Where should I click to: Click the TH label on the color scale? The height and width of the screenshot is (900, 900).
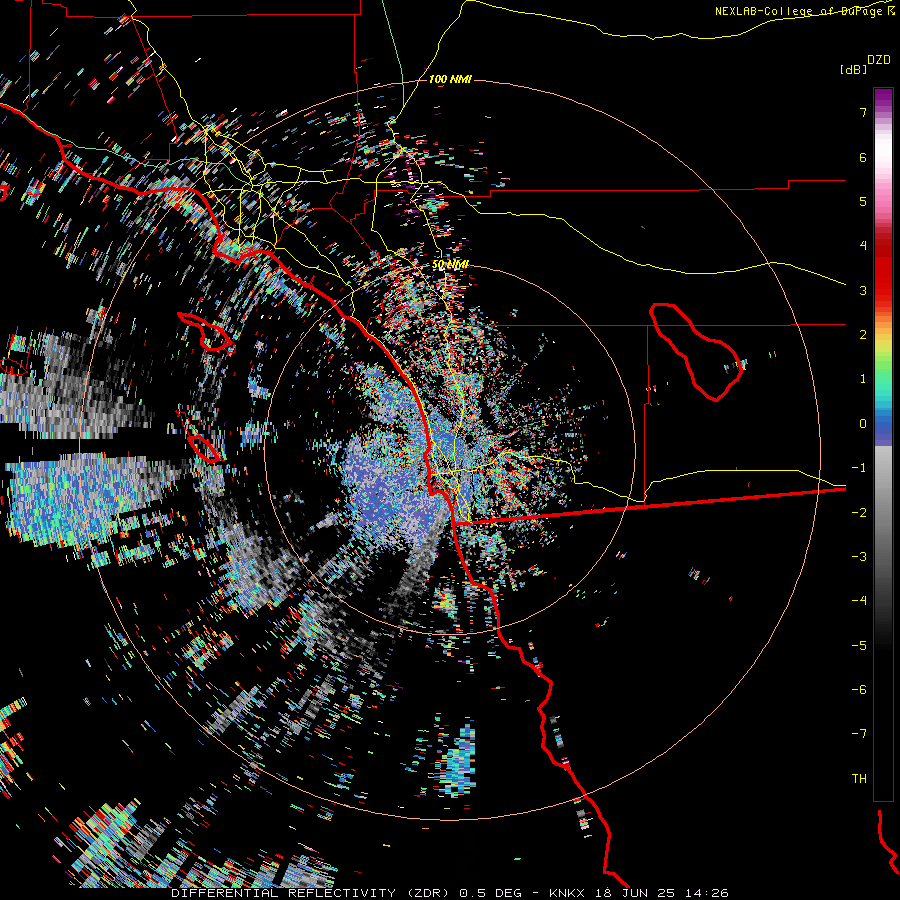coord(859,779)
